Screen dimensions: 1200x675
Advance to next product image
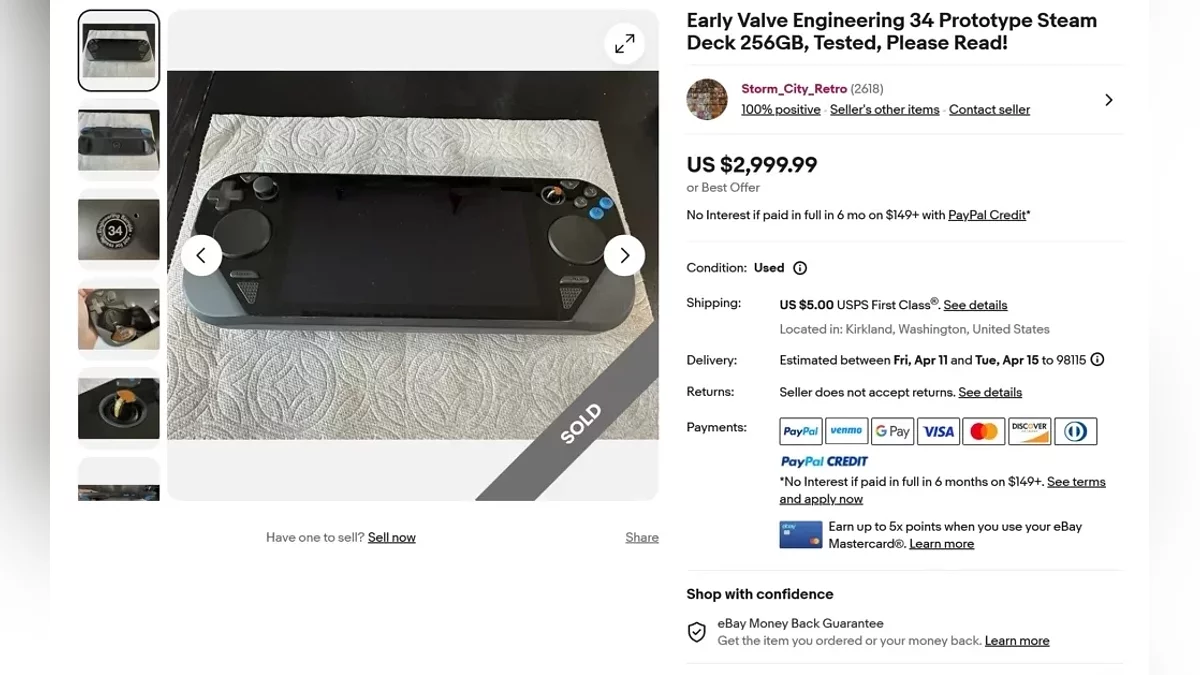(x=624, y=256)
